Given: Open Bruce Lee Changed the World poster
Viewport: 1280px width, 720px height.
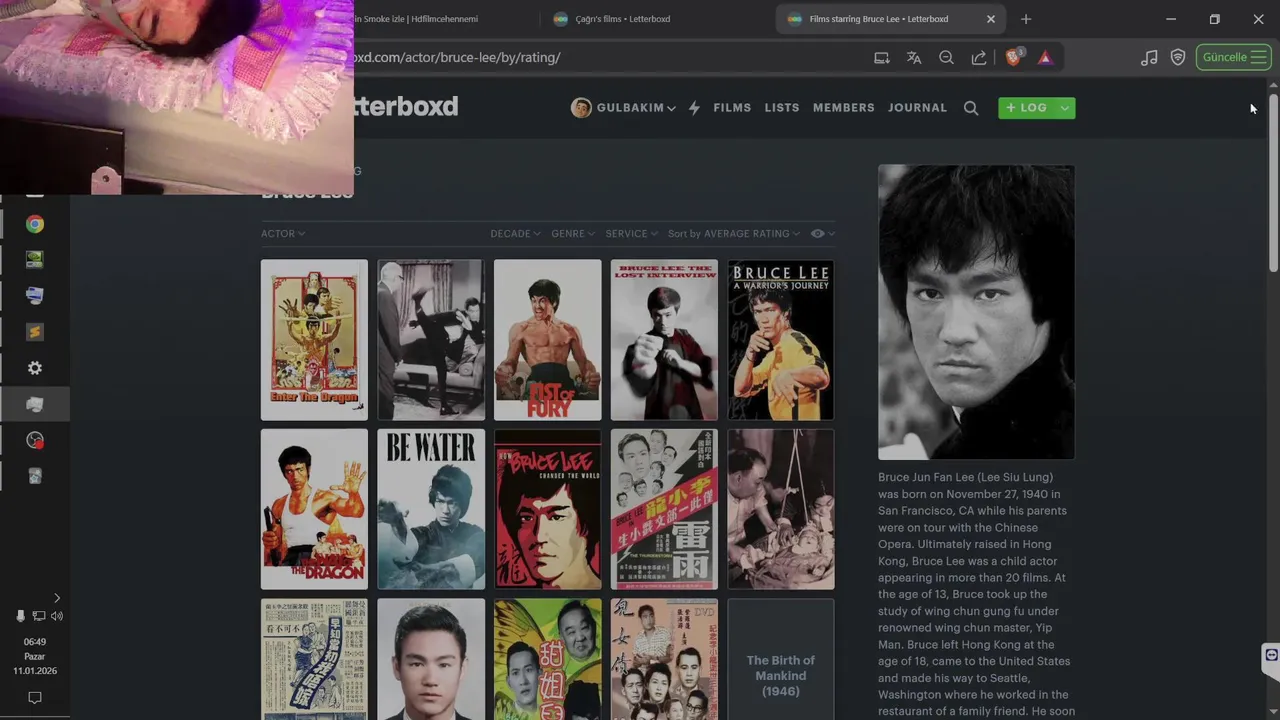Looking at the screenshot, I should tap(548, 509).
